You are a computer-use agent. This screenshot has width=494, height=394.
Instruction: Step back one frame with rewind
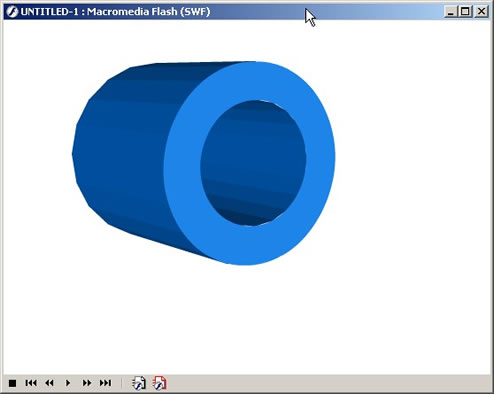[x=49, y=383]
